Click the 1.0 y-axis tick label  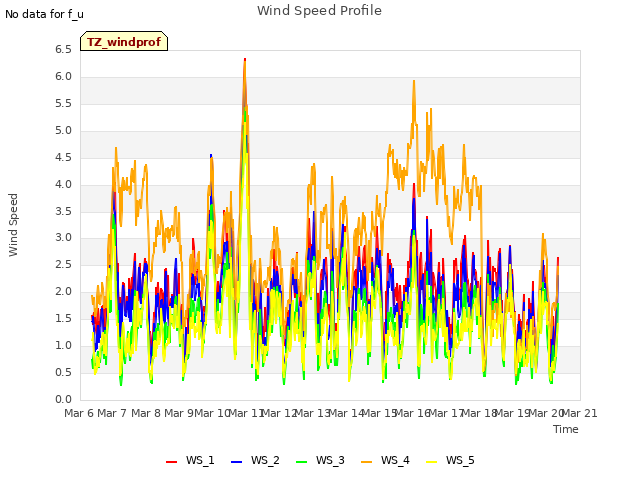click(63, 345)
